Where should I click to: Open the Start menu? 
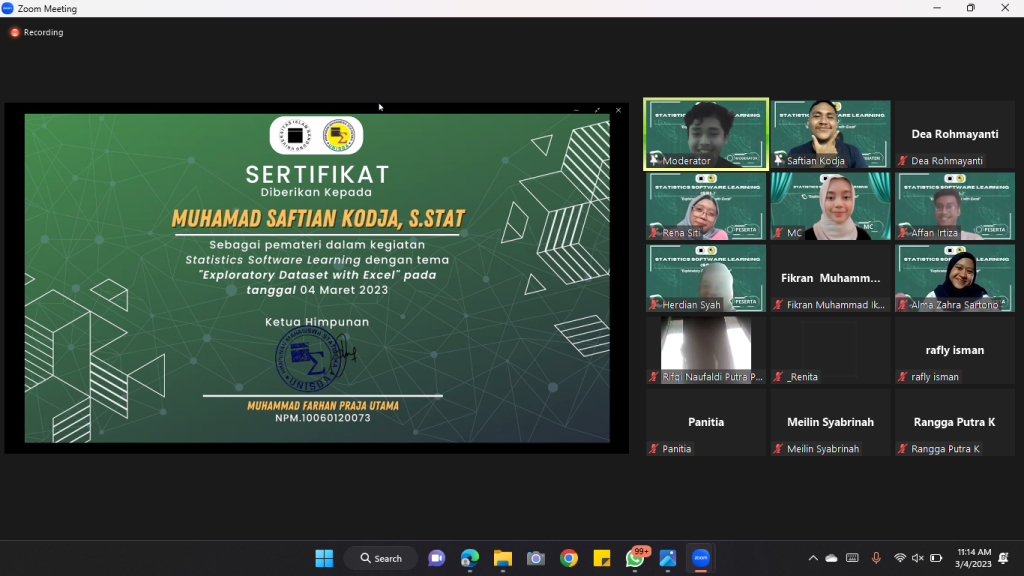pos(323,558)
